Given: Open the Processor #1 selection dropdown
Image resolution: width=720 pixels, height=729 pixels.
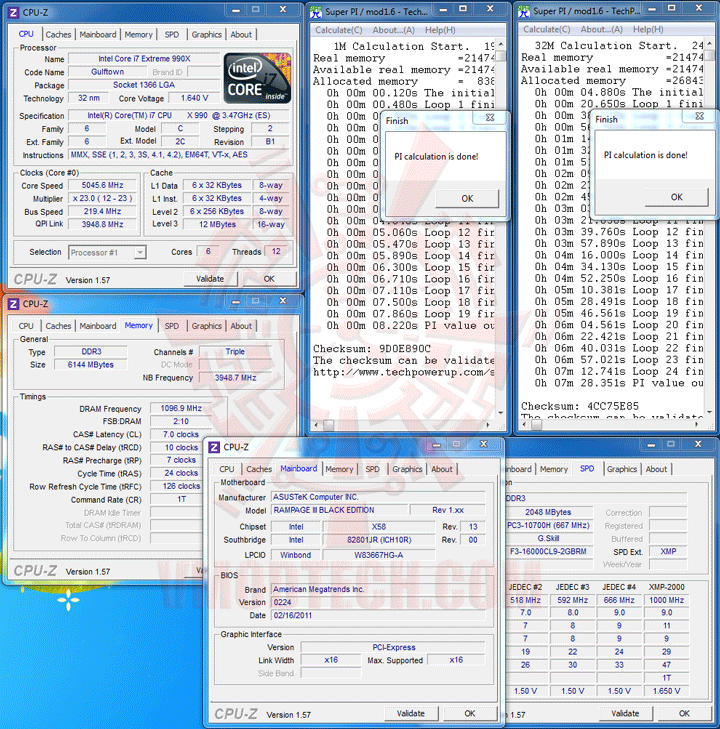Looking at the screenshot, I should coord(107,252).
